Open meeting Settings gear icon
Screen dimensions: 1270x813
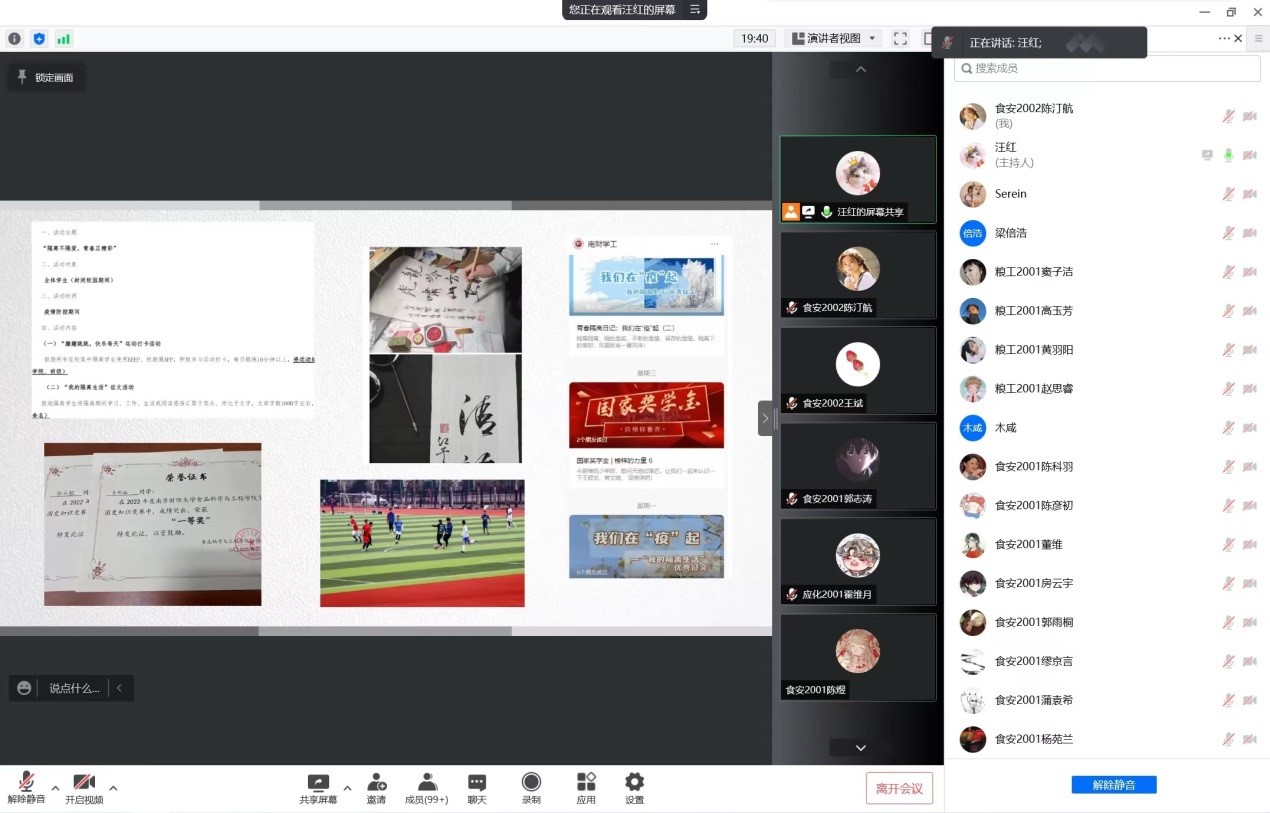[x=634, y=783]
